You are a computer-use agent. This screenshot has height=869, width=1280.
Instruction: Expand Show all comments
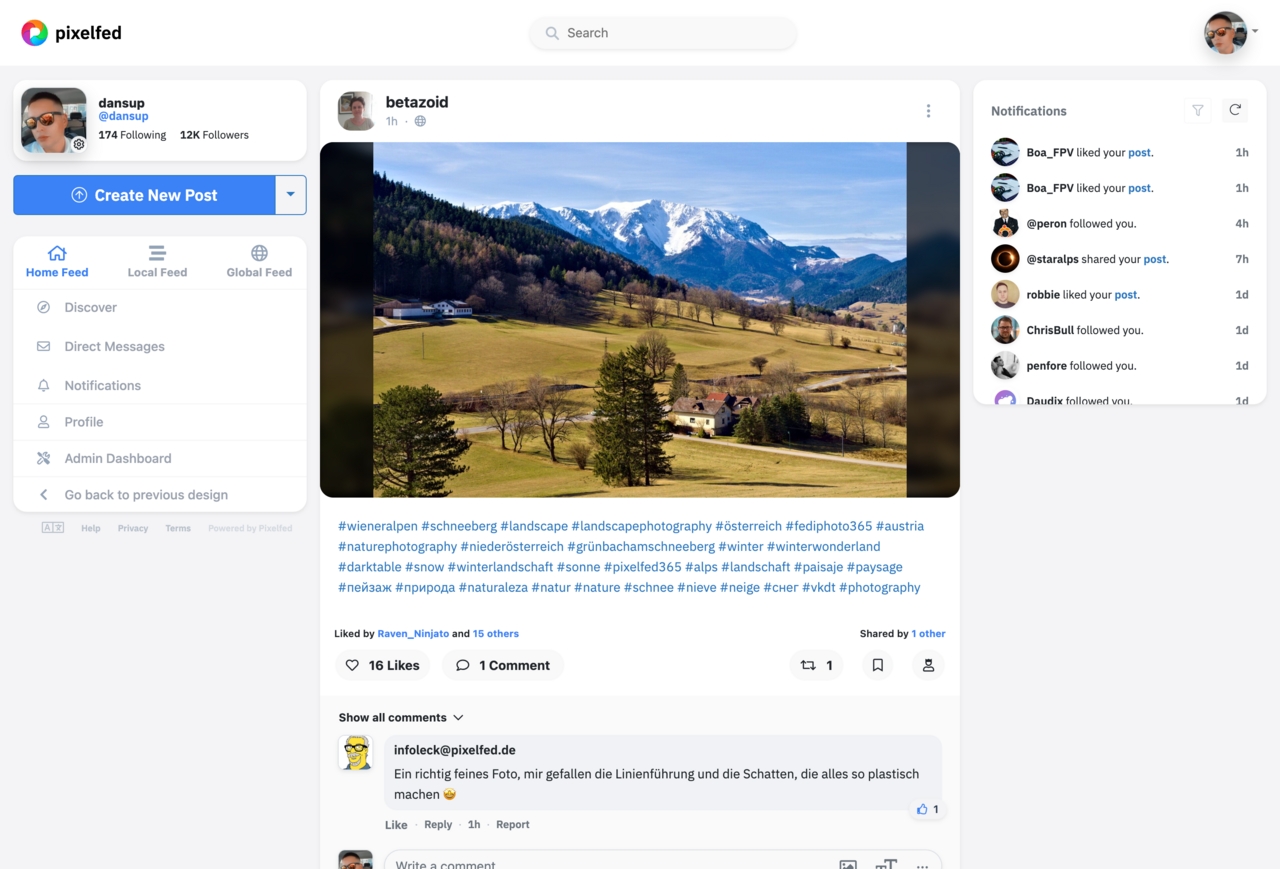401,717
